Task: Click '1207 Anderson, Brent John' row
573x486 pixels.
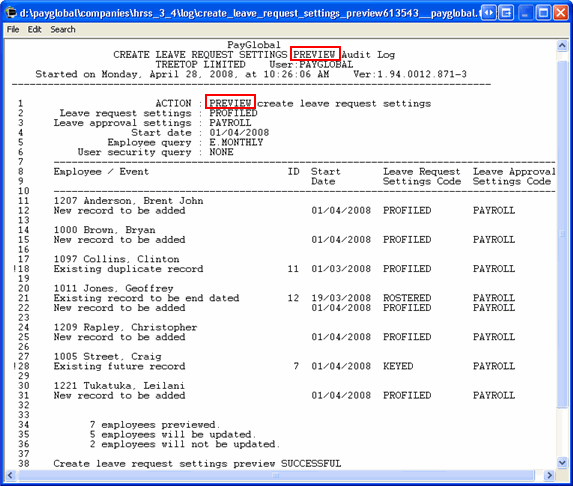Action: click(x=128, y=201)
